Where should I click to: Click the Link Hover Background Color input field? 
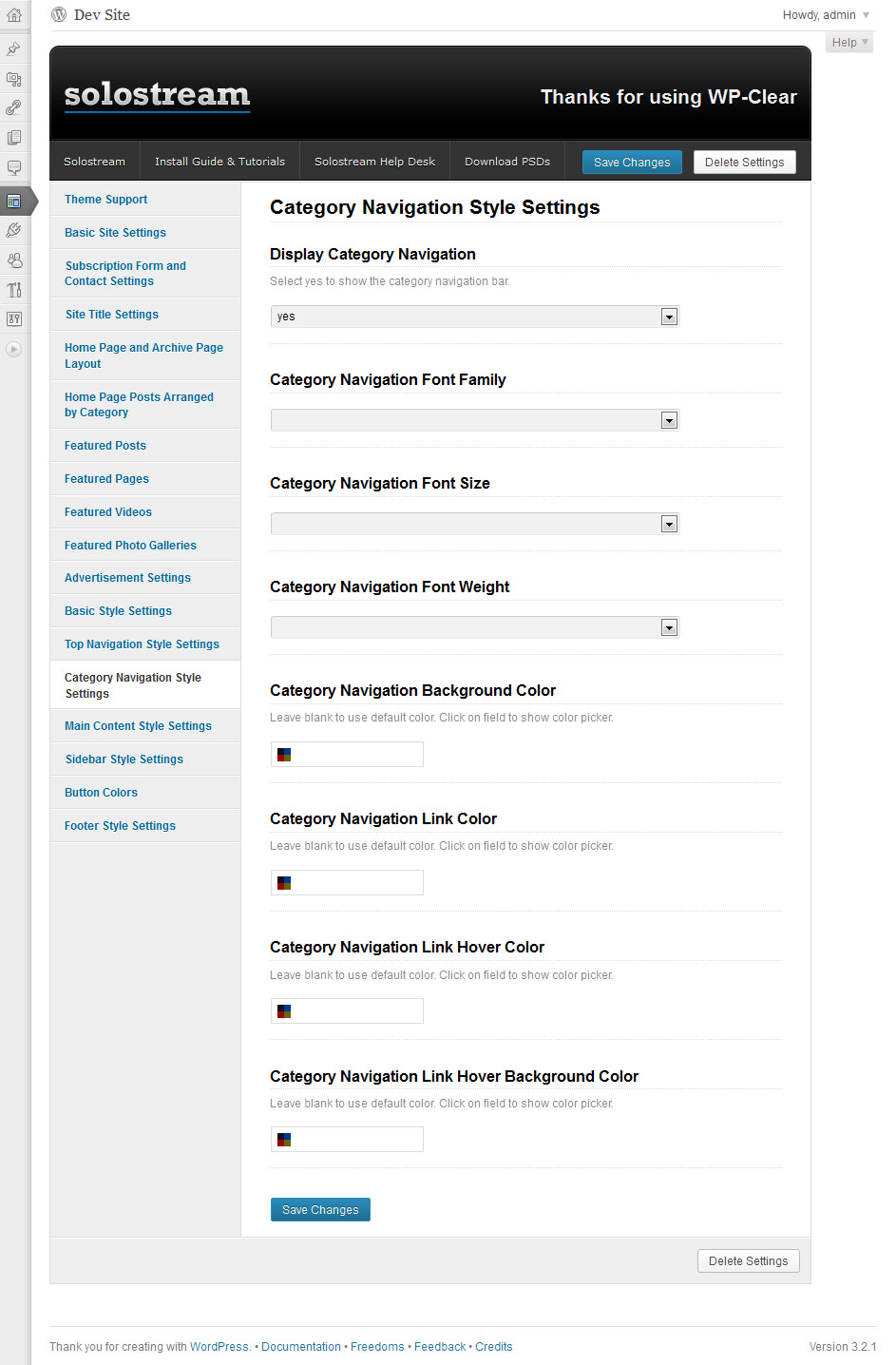click(347, 1140)
